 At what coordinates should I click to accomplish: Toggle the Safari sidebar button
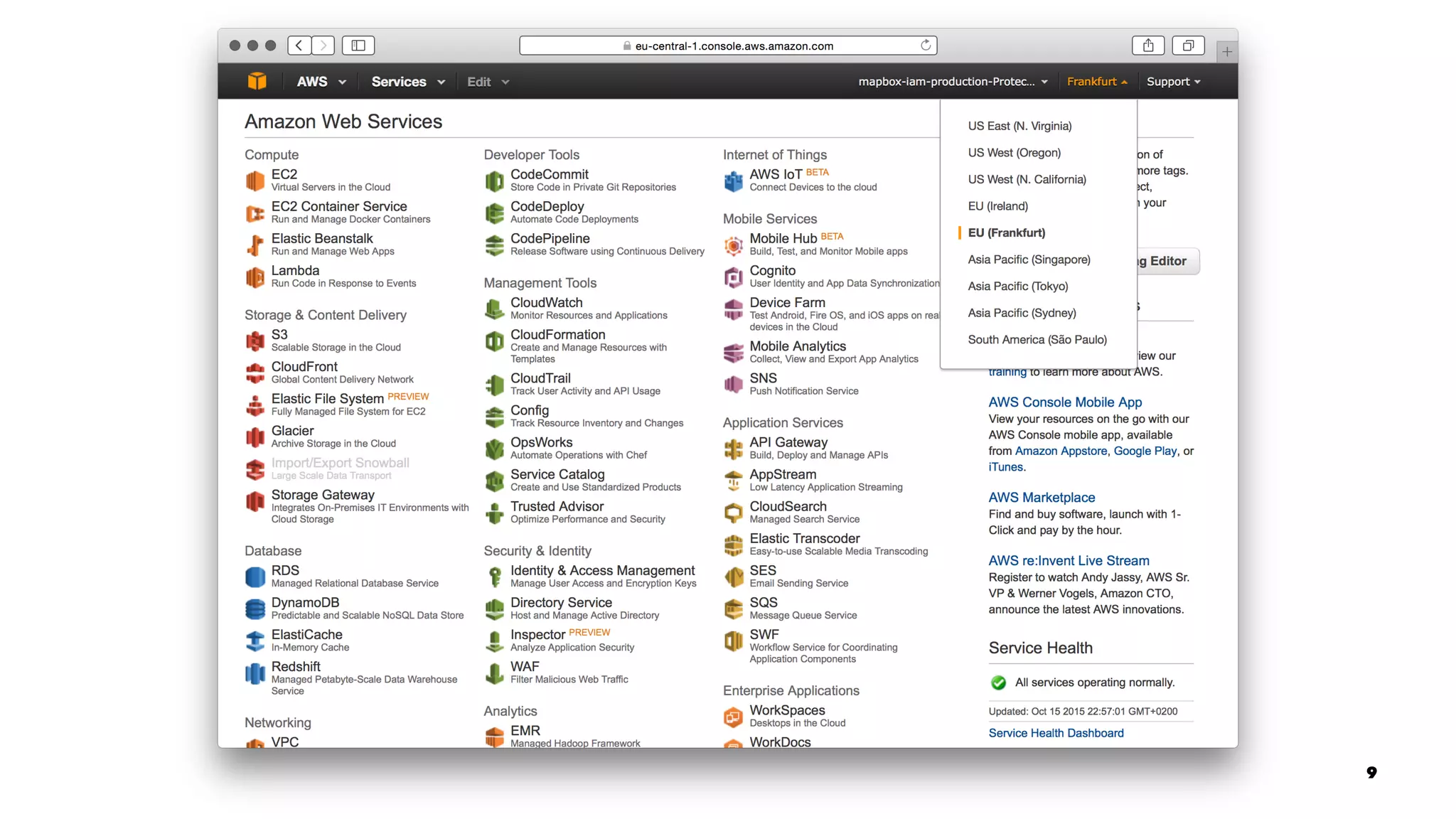pyautogui.click(x=358, y=45)
